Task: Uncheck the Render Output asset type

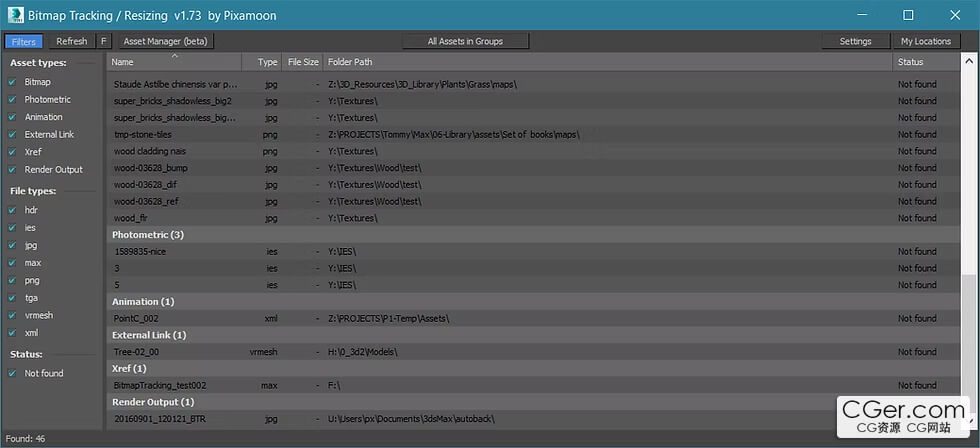Action: coord(12,170)
